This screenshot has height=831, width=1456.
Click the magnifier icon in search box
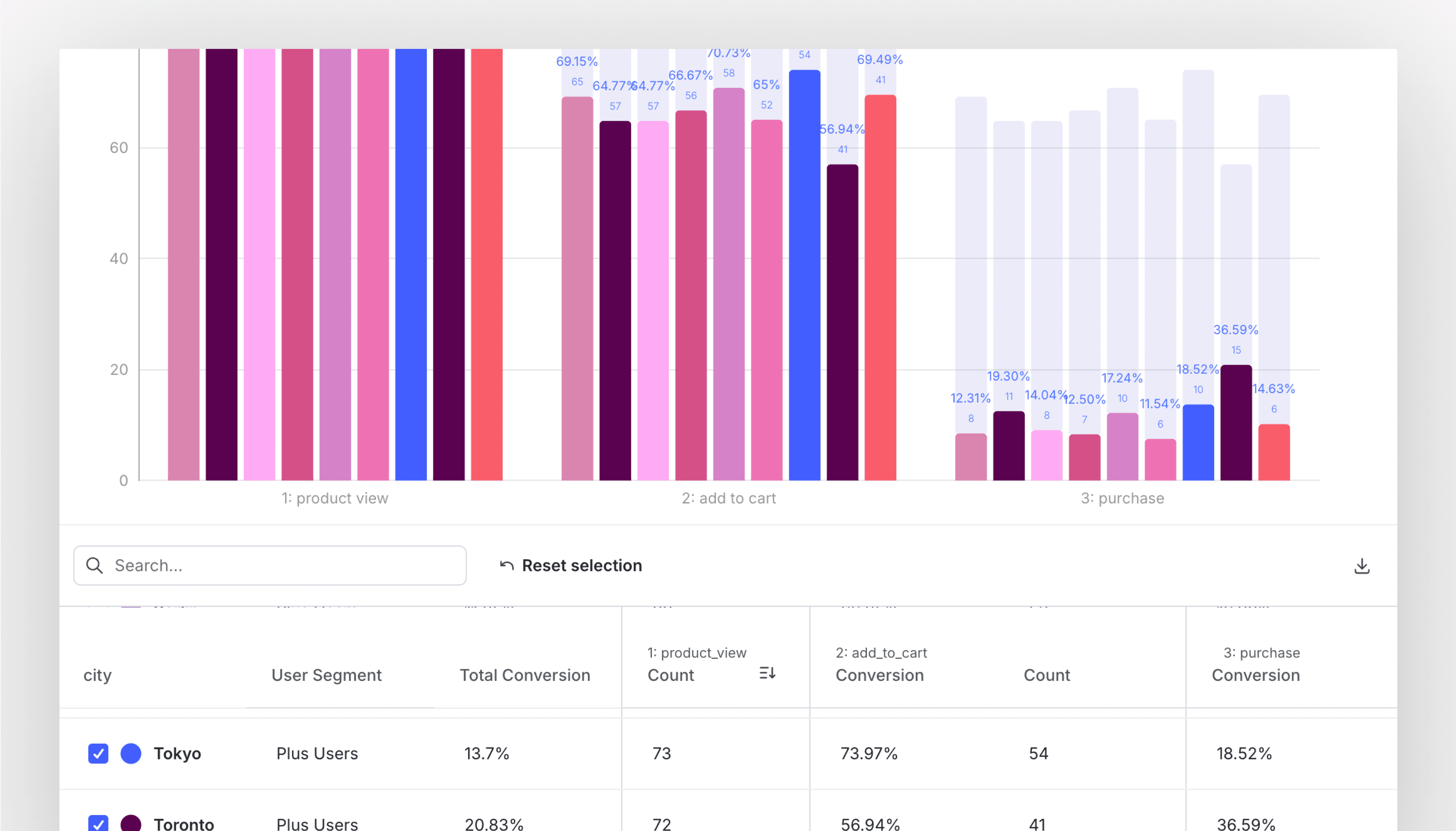click(x=95, y=566)
